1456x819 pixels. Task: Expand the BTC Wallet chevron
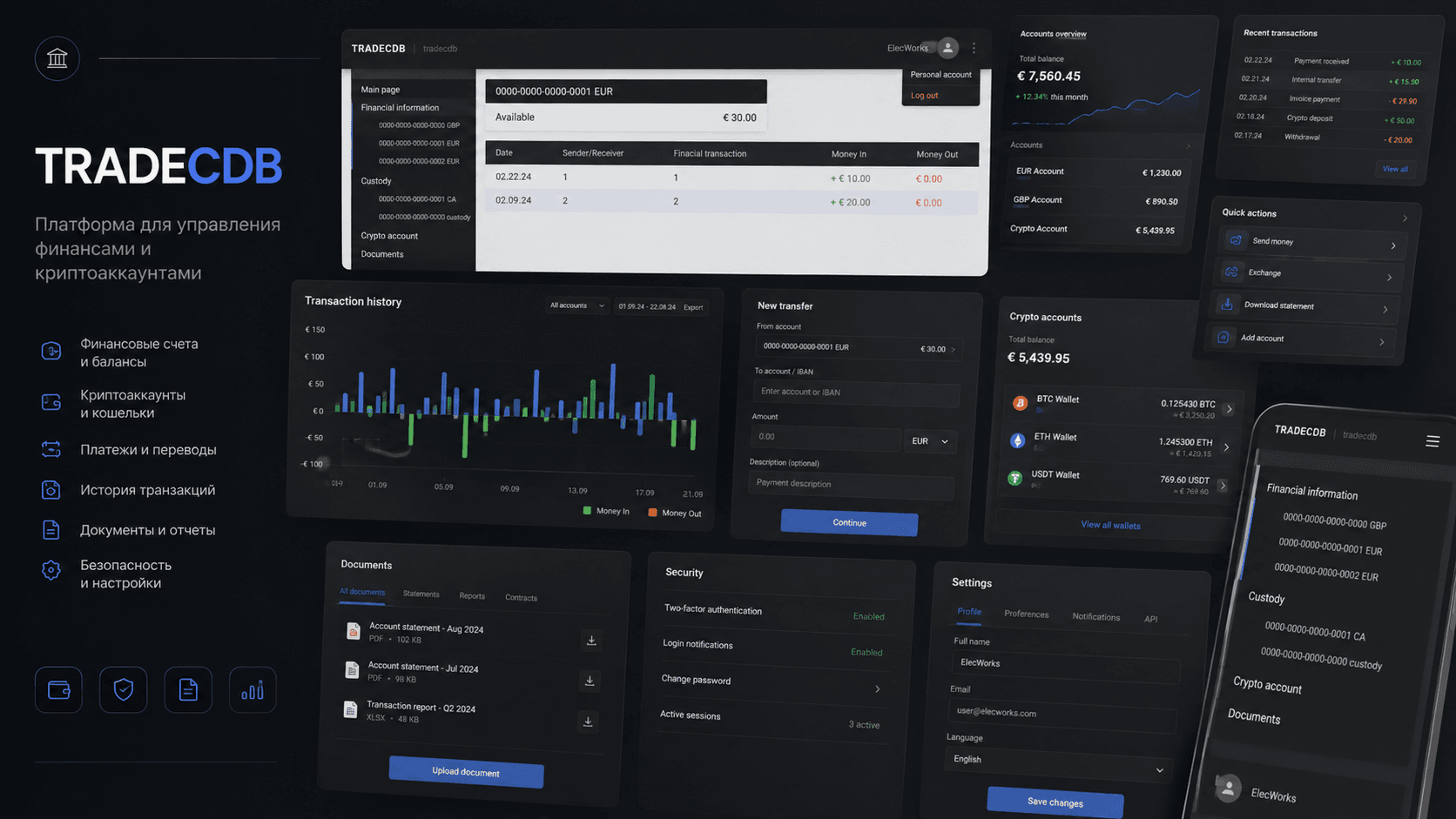pyautogui.click(x=1229, y=409)
